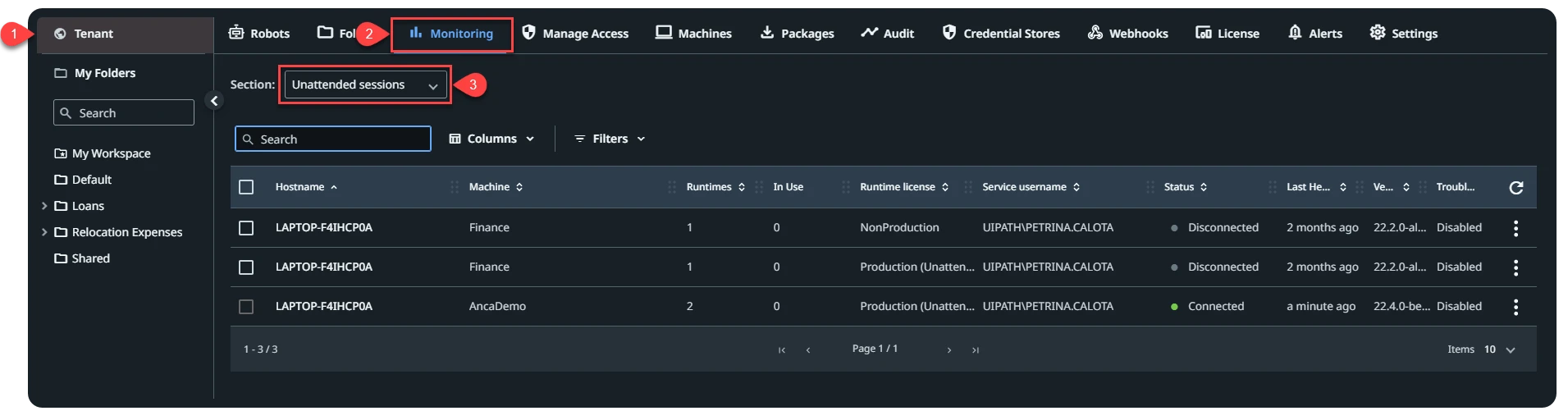This screenshot has height=420, width=1568.
Task: Refresh the sessions table
Action: (1516, 187)
